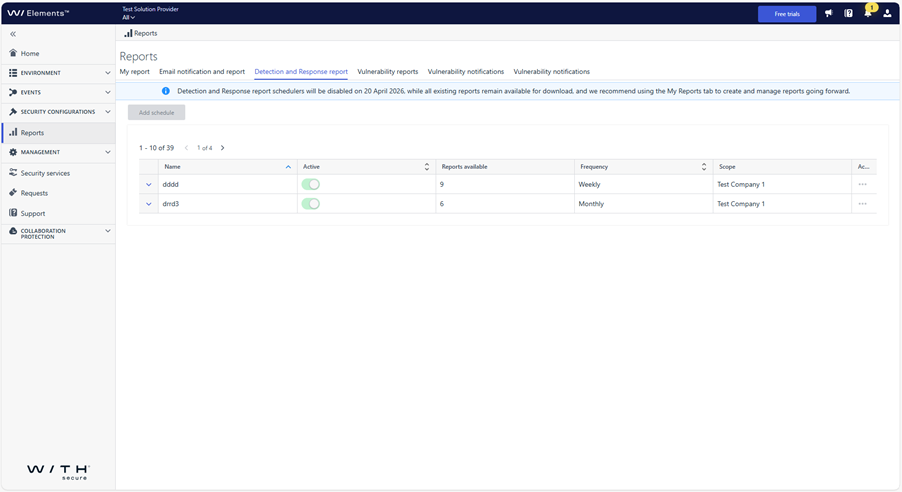The width and height of the screenshot is (902, 492).
Task: Click Test Company 1 in drrd3 row
Action: click(741, 204)
